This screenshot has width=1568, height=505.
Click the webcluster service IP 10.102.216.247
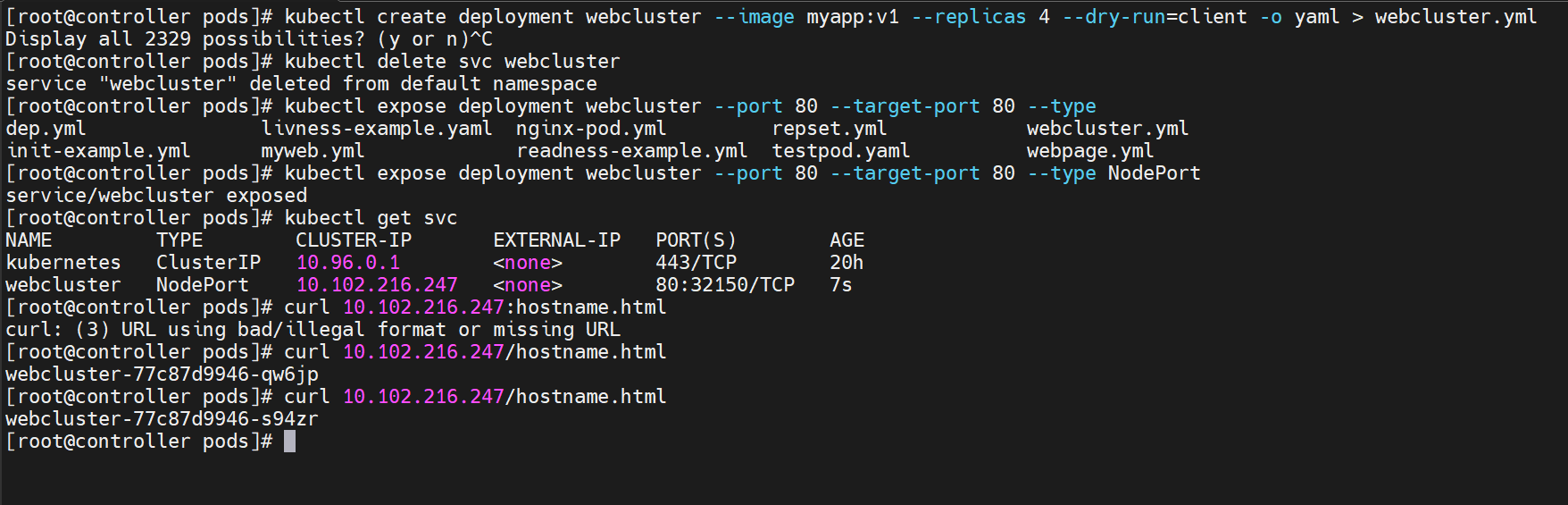pyautogui.click(x=377, y=285)
